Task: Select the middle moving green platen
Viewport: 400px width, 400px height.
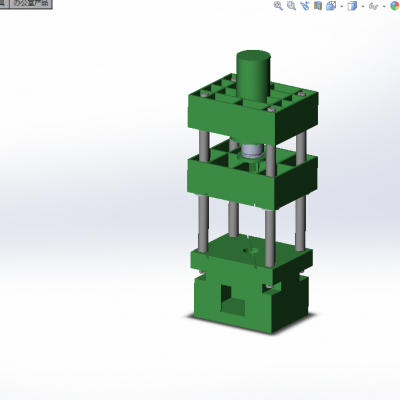Action: (x=252, y=177)
